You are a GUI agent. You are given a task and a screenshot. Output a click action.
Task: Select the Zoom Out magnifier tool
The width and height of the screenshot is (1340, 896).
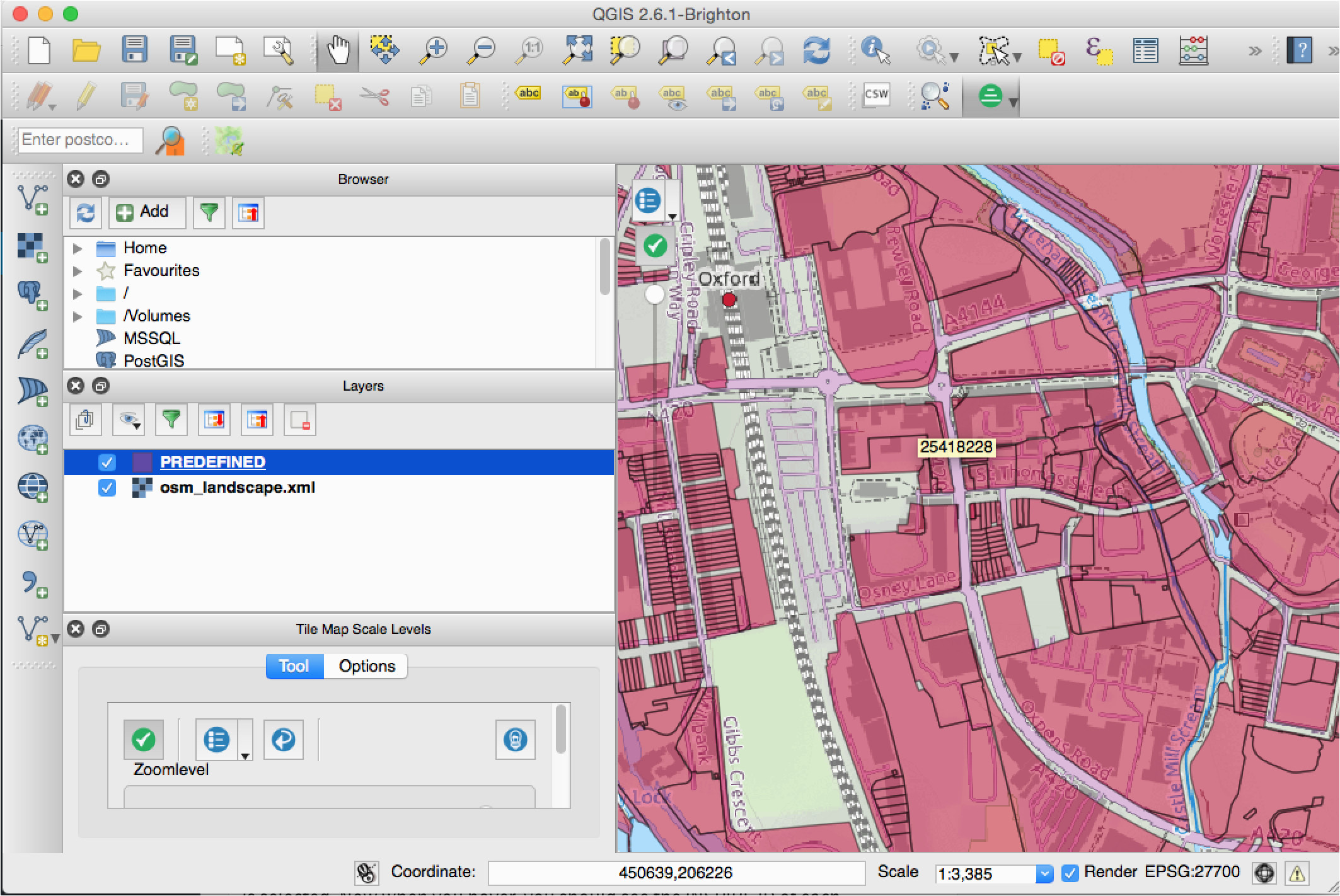click(x=482, y=50)
